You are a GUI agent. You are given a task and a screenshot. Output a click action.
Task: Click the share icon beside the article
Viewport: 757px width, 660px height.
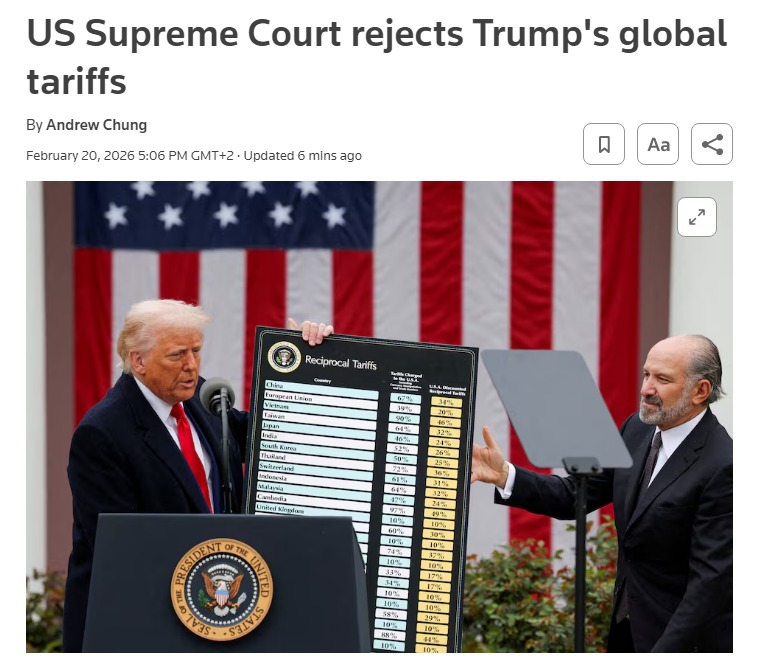click(x=712, y=144)
